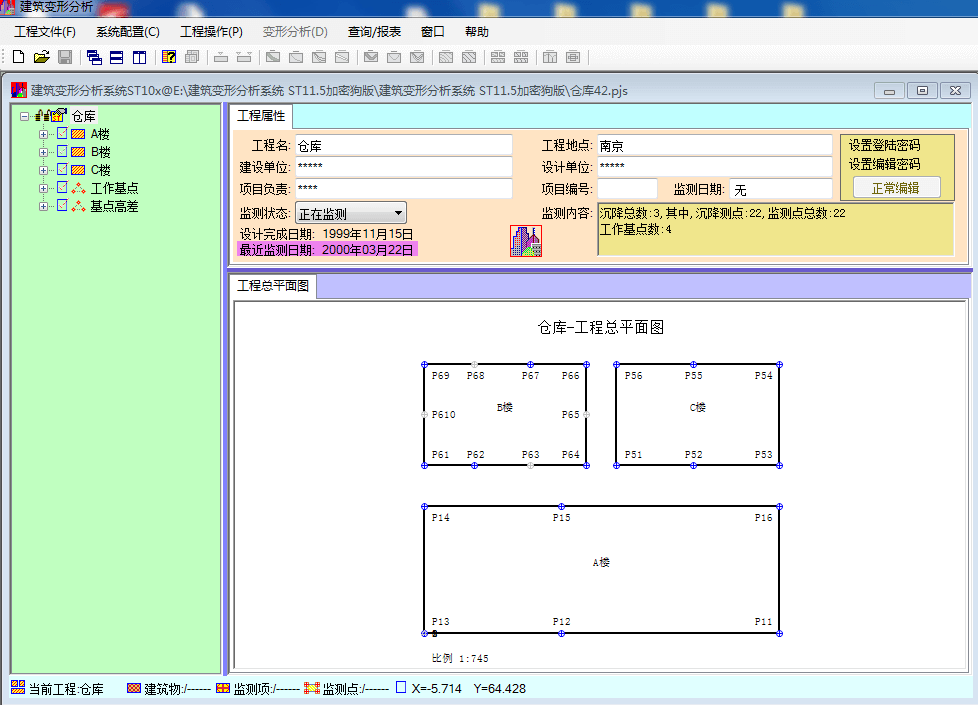Screen dimensions: 978x705
Task: Click the Open folder toolbar icon
Action: pyautogui.click(x=41, y=57)
